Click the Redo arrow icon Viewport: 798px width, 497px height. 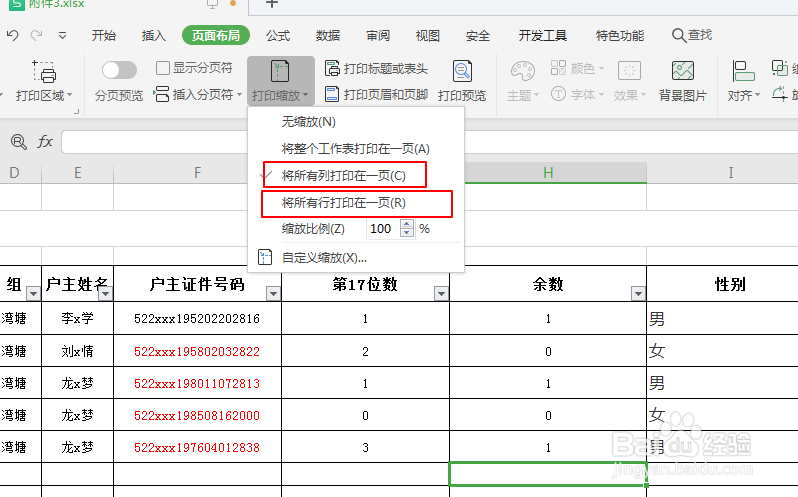[37, 35]
